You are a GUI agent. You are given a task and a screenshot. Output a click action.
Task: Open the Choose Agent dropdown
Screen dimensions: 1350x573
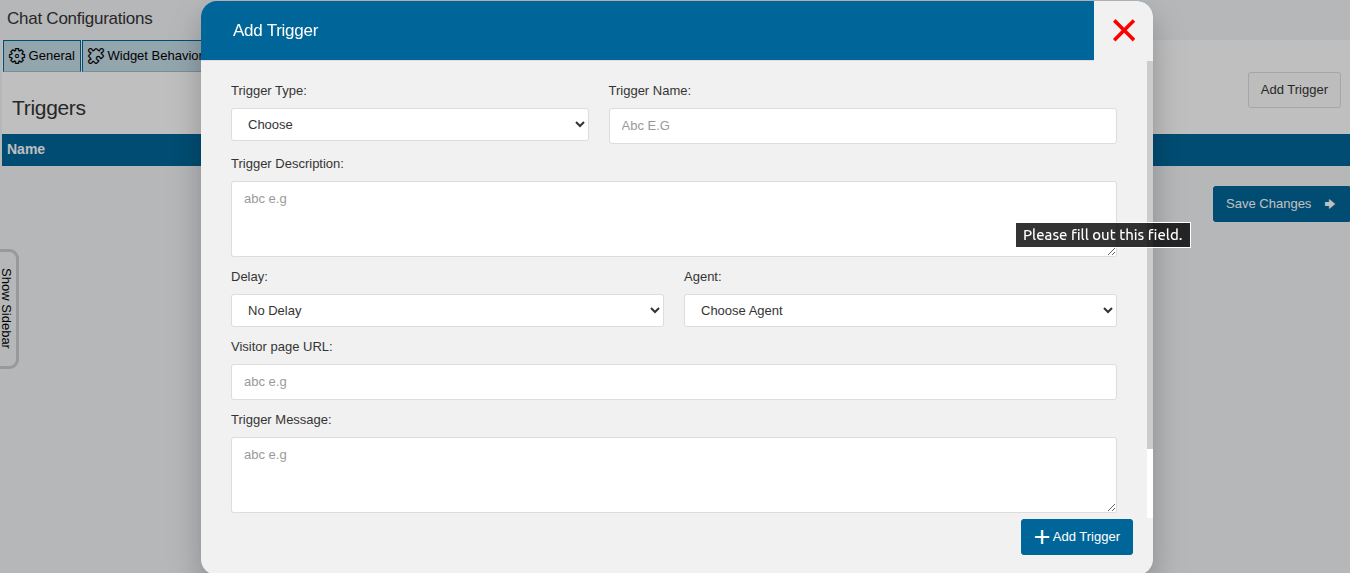[x=900, y=310]
